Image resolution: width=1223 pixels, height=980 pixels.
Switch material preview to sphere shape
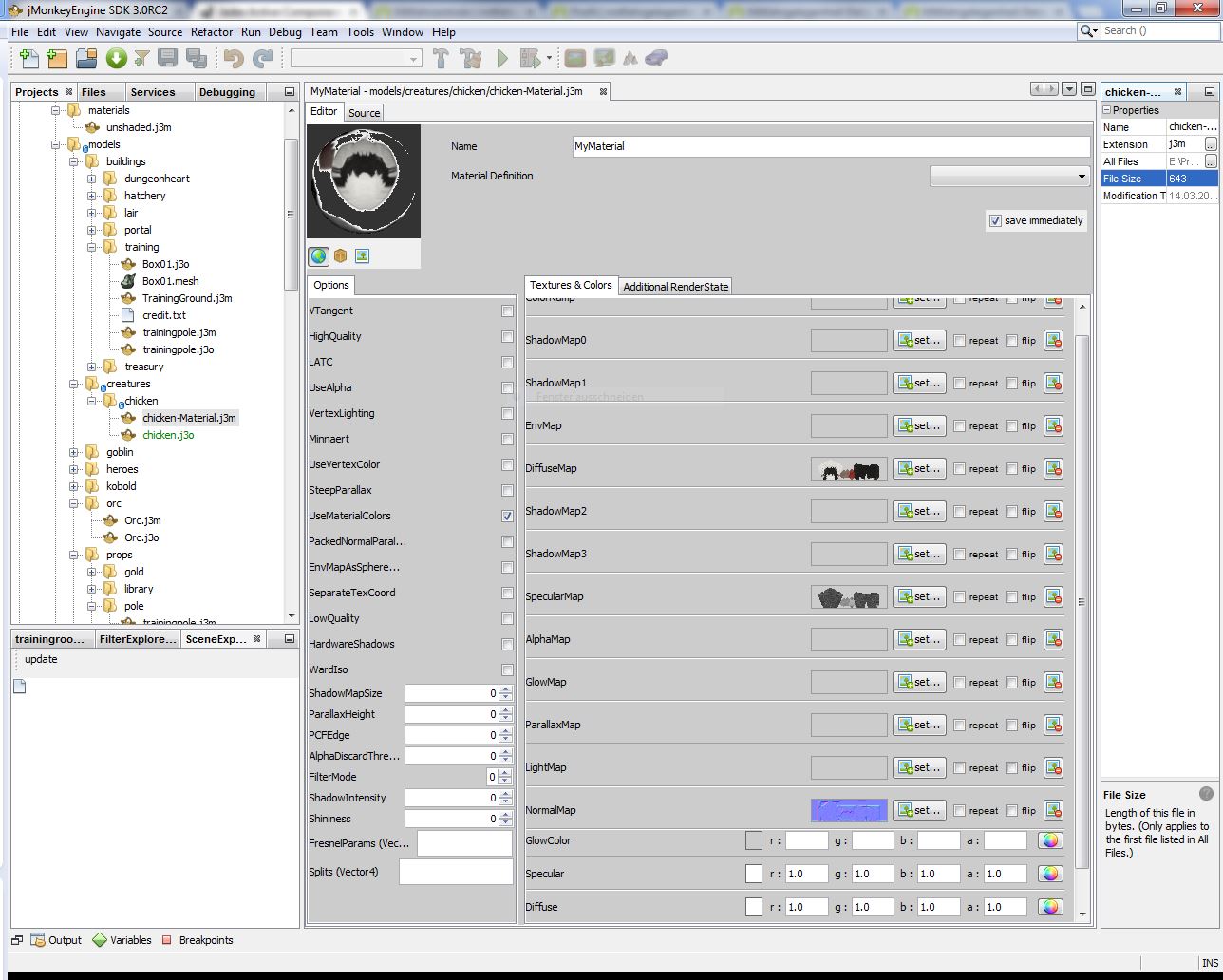point(318,255)
